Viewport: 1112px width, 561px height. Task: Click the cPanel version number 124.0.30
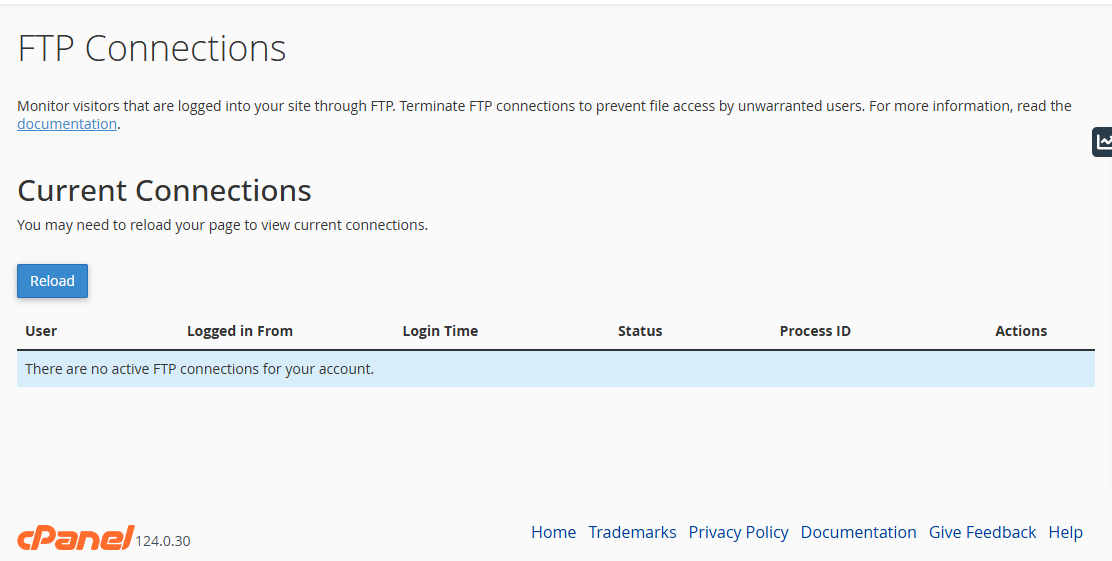pyautogui.click(x=162, y=541)
